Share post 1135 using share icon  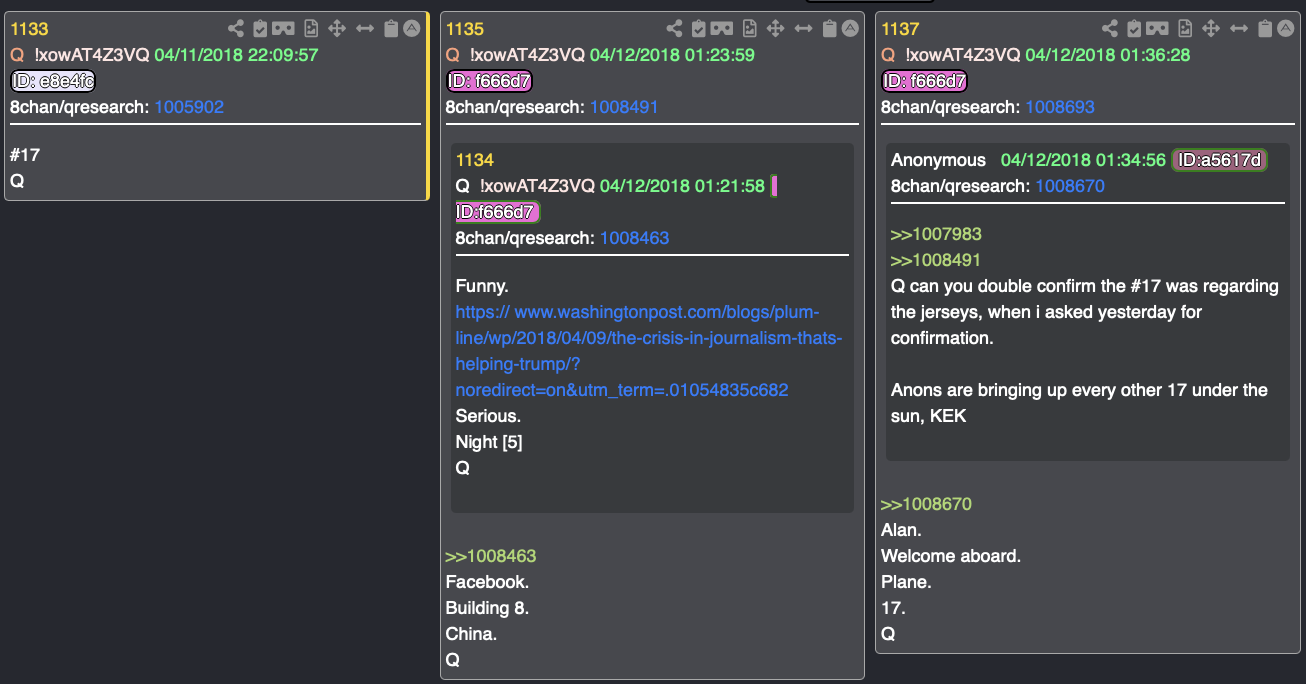[x=675, y=29]
